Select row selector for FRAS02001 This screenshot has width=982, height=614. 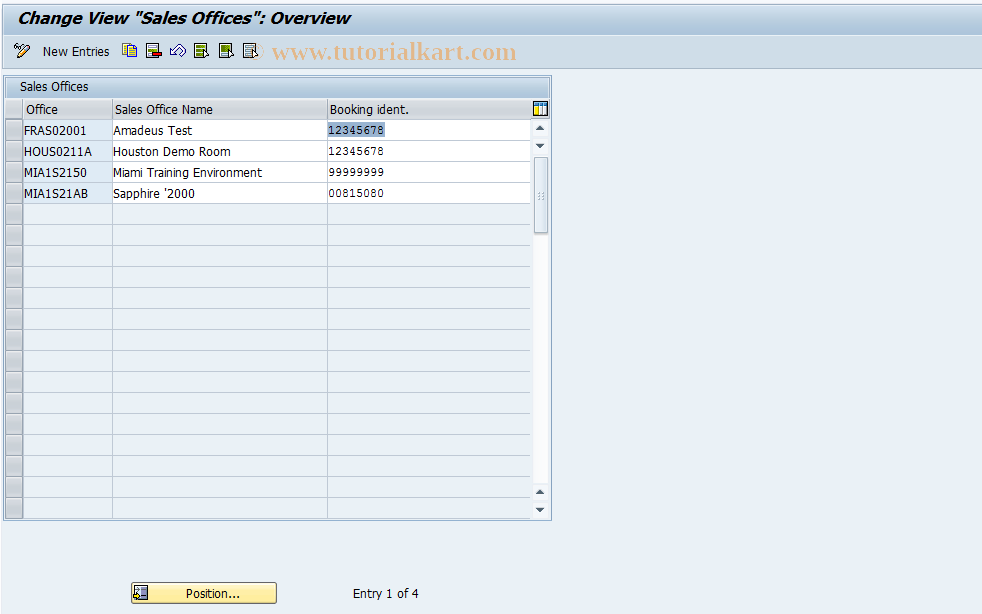(x=14, y=130)
